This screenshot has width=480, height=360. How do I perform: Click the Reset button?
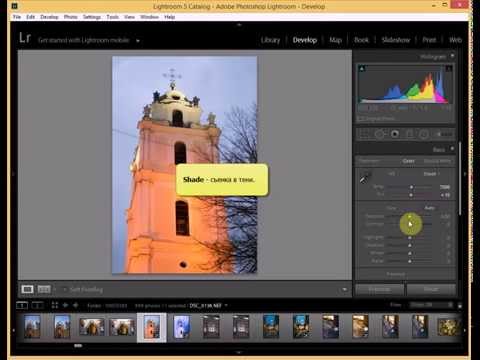(x=431, y=289)
